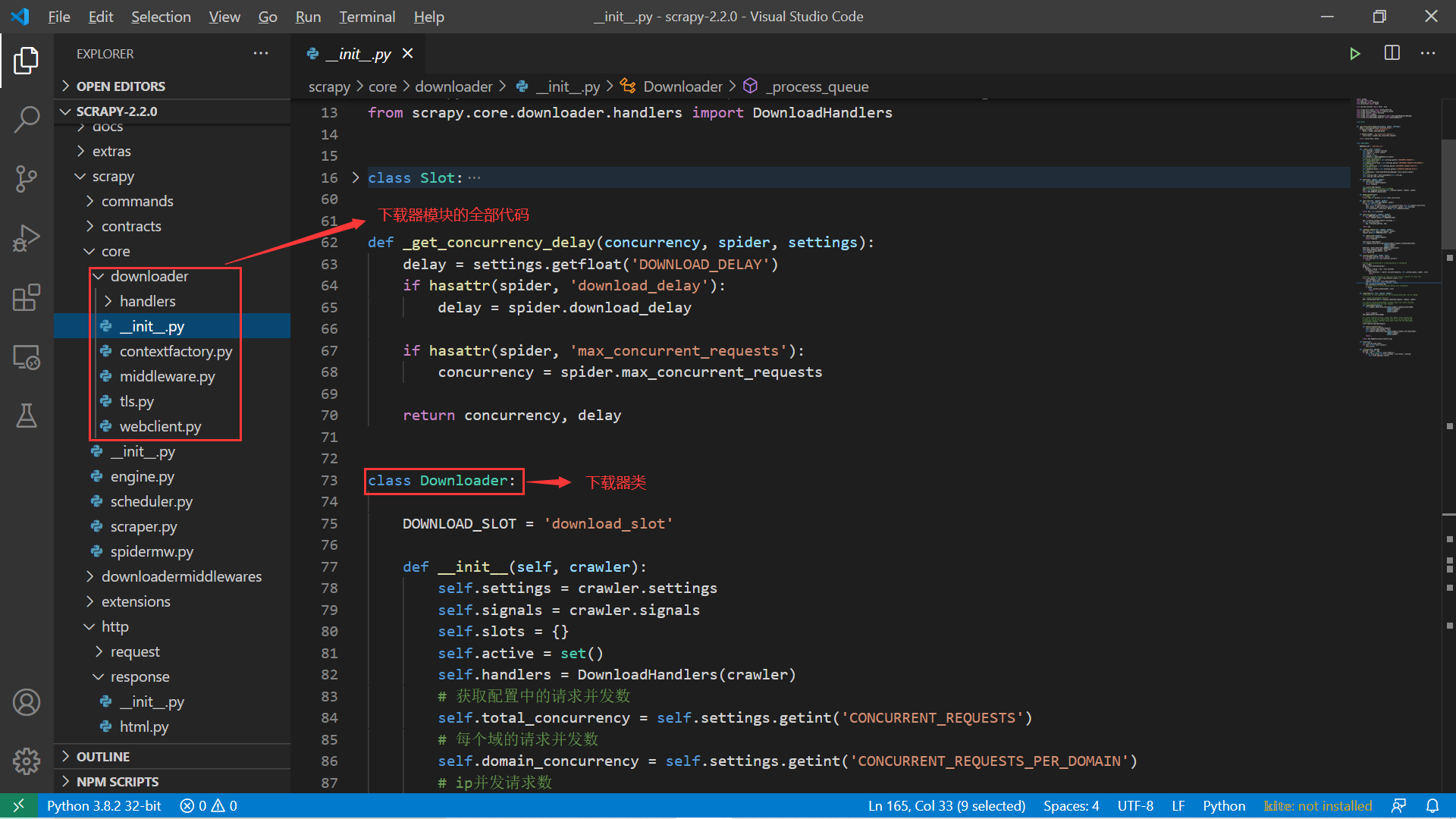1456x819 pixels.
Task: Open the Terminal menu
Action: (x=367, y=17)
